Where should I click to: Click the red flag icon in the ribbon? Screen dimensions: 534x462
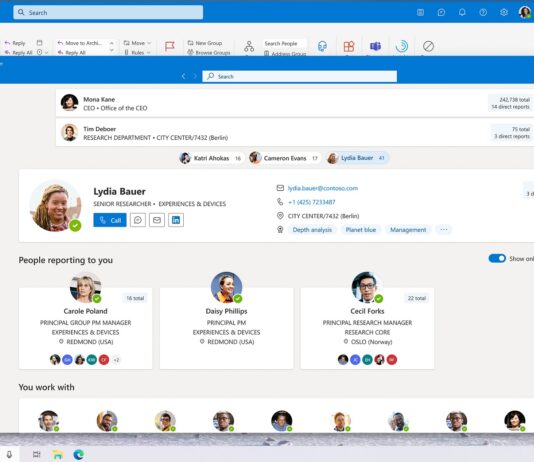(170, 46)
